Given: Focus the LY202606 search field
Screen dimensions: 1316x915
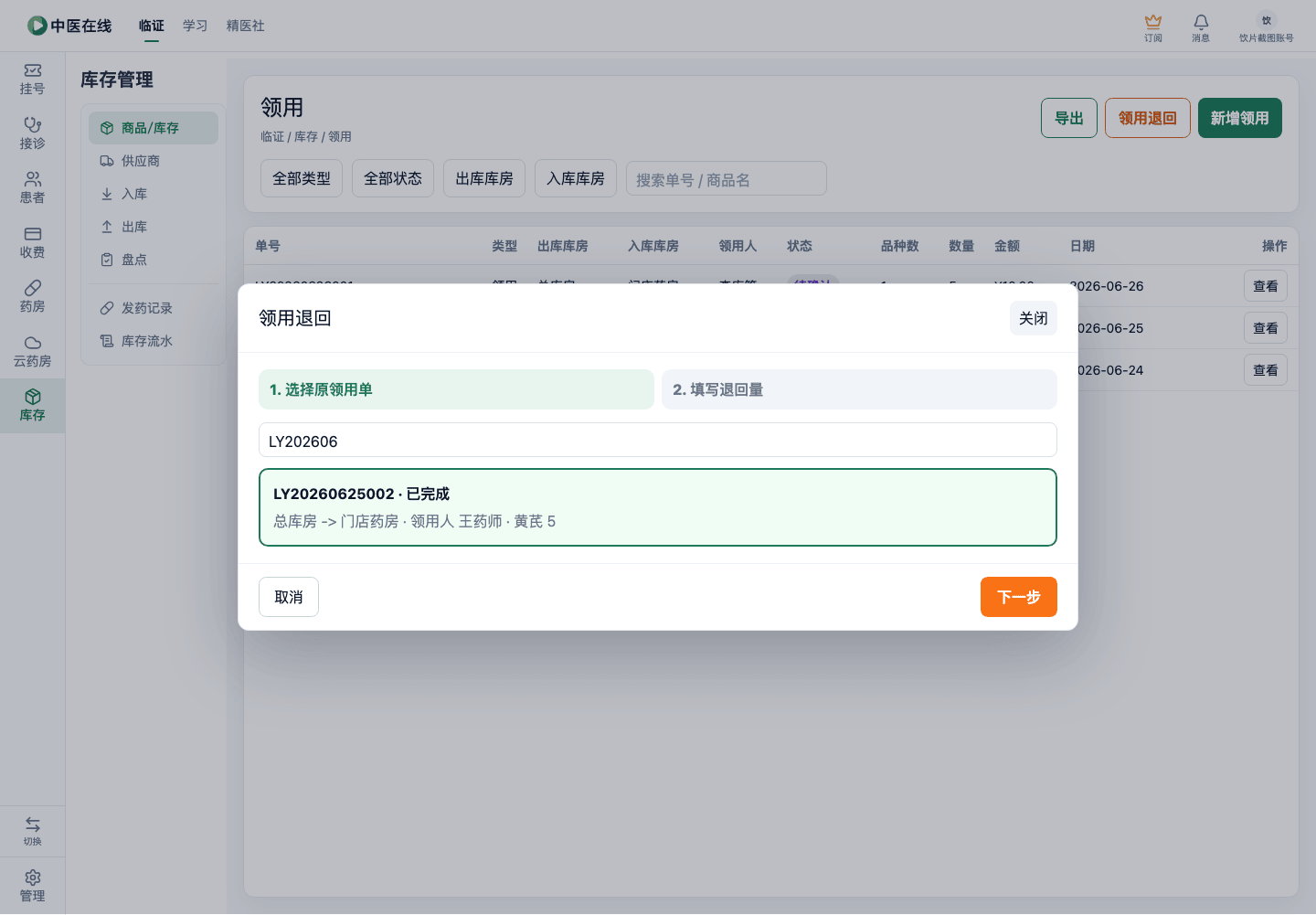Looking at the screenshot, I should 658,440.
